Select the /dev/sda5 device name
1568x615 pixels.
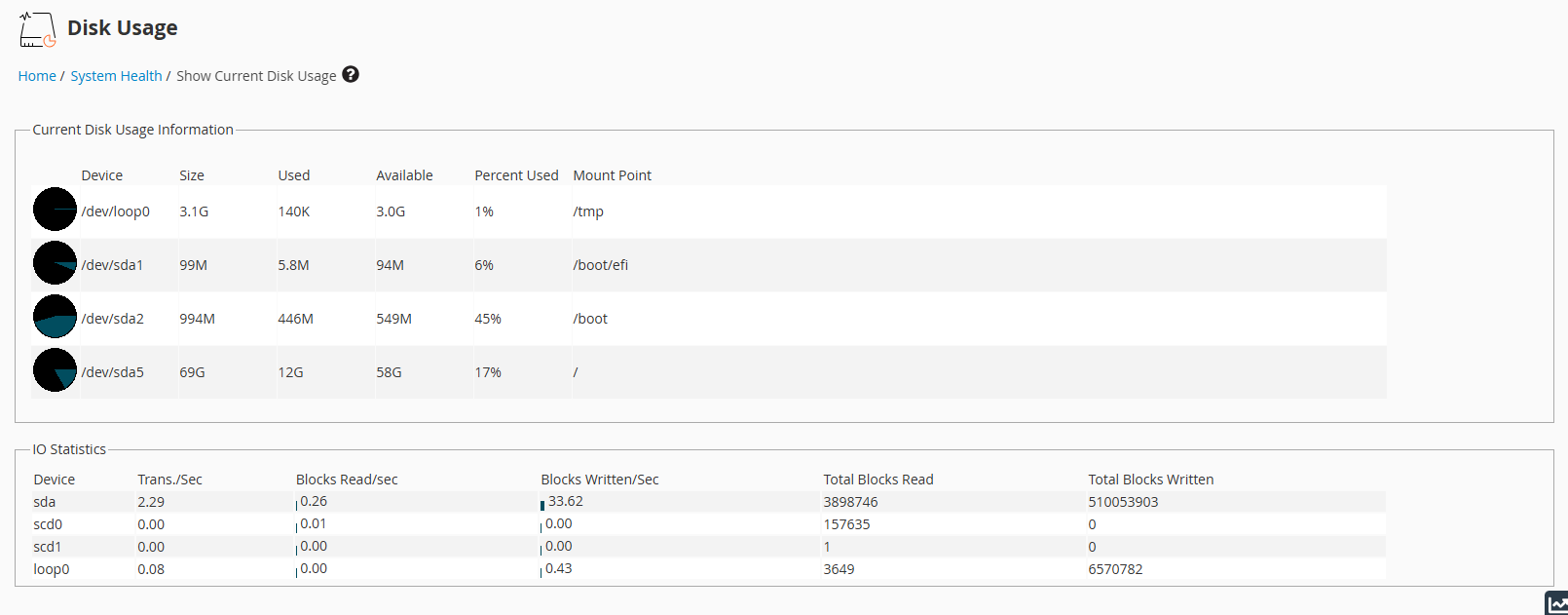click(112, 372)
